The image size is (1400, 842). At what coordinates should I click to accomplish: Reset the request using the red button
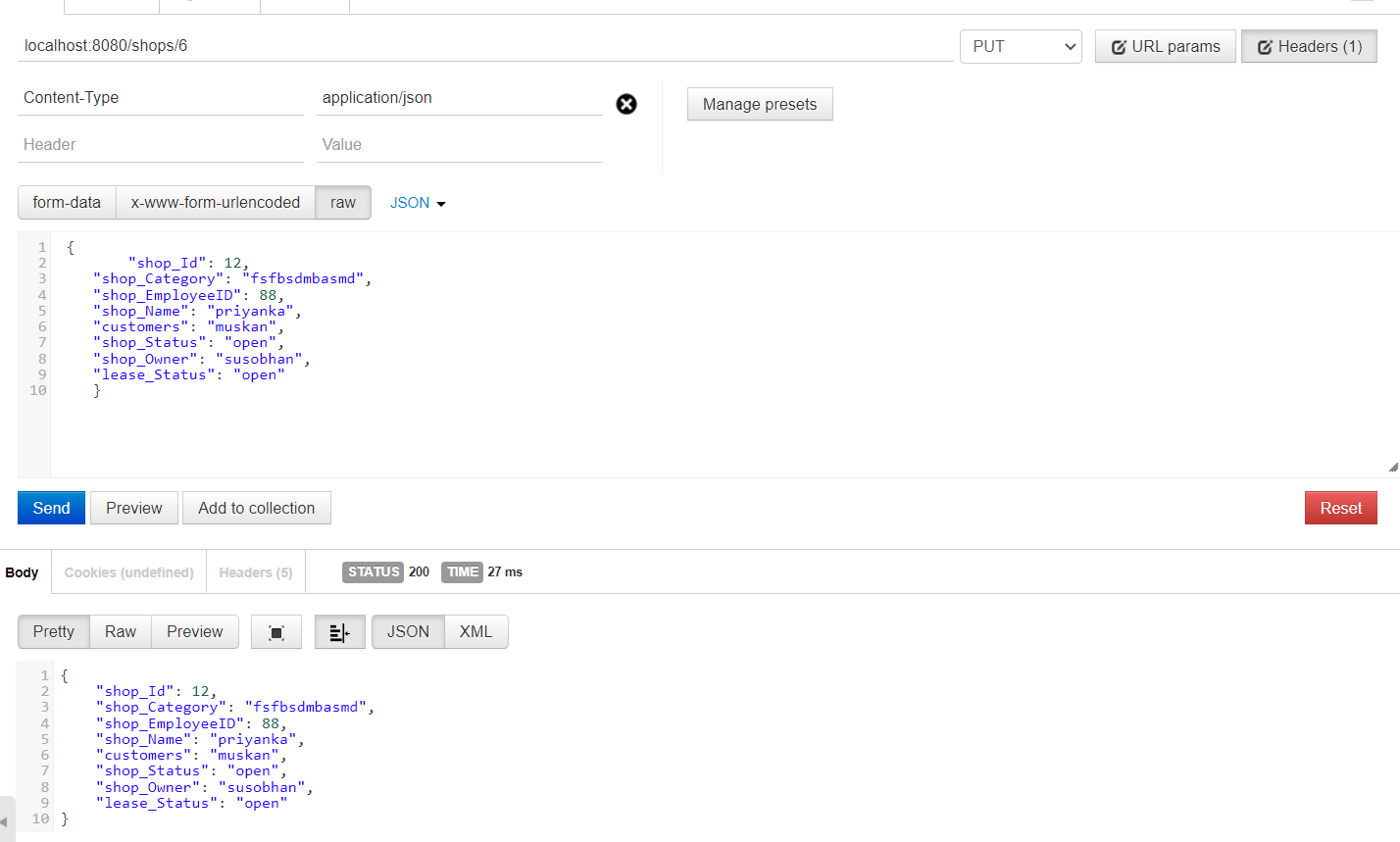click(1340, 508)
